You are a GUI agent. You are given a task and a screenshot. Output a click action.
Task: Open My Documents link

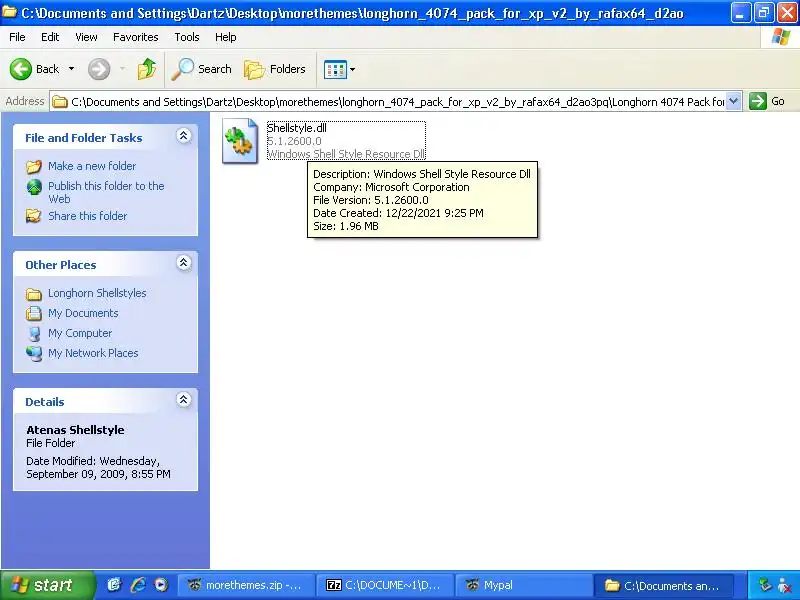(83, 313)
